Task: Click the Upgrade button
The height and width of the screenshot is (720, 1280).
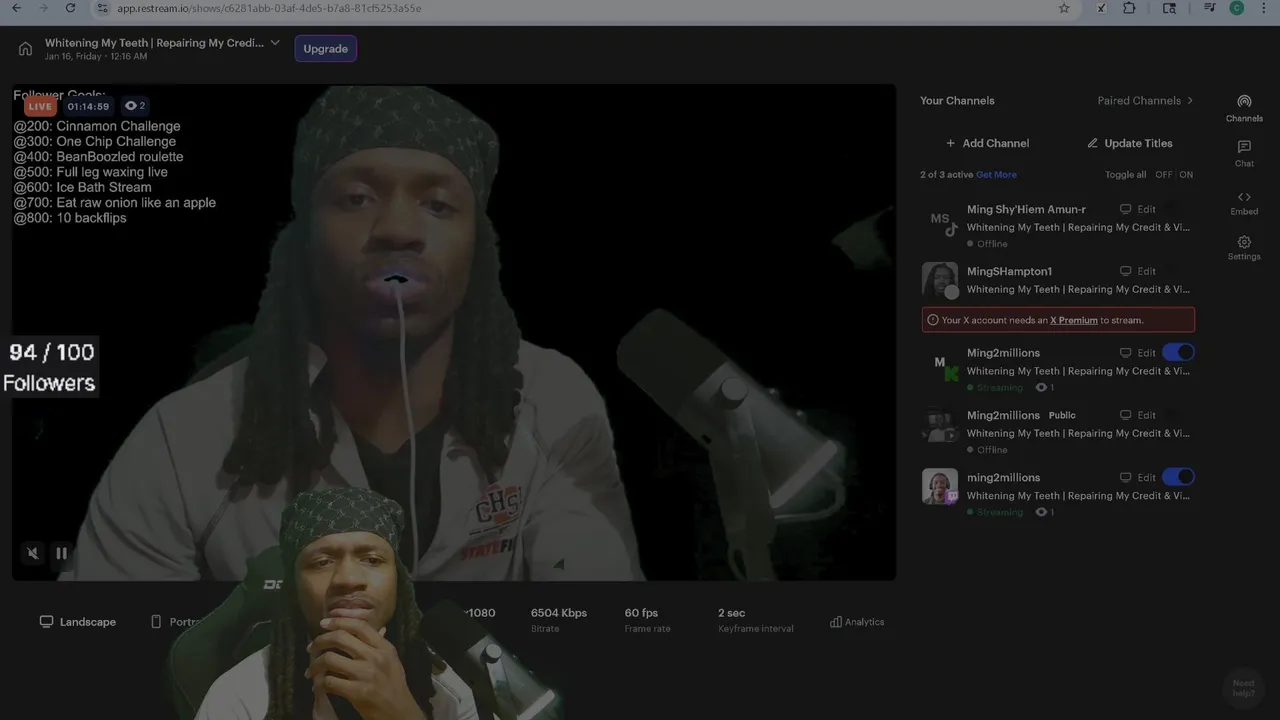Action: coord(326,49)
